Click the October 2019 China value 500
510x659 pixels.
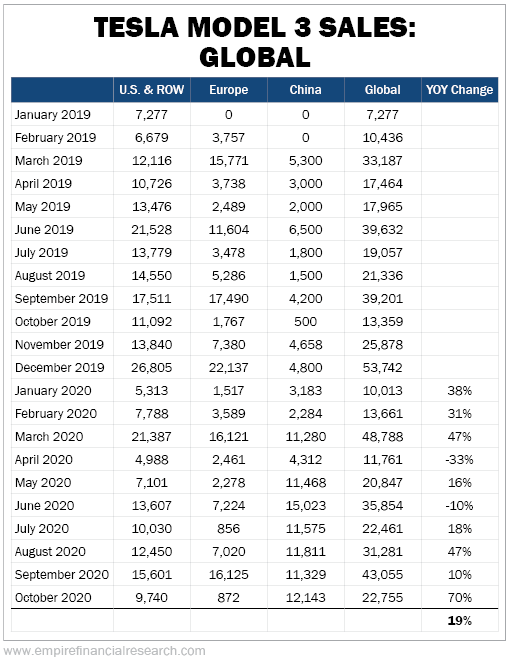coord(306,322)
